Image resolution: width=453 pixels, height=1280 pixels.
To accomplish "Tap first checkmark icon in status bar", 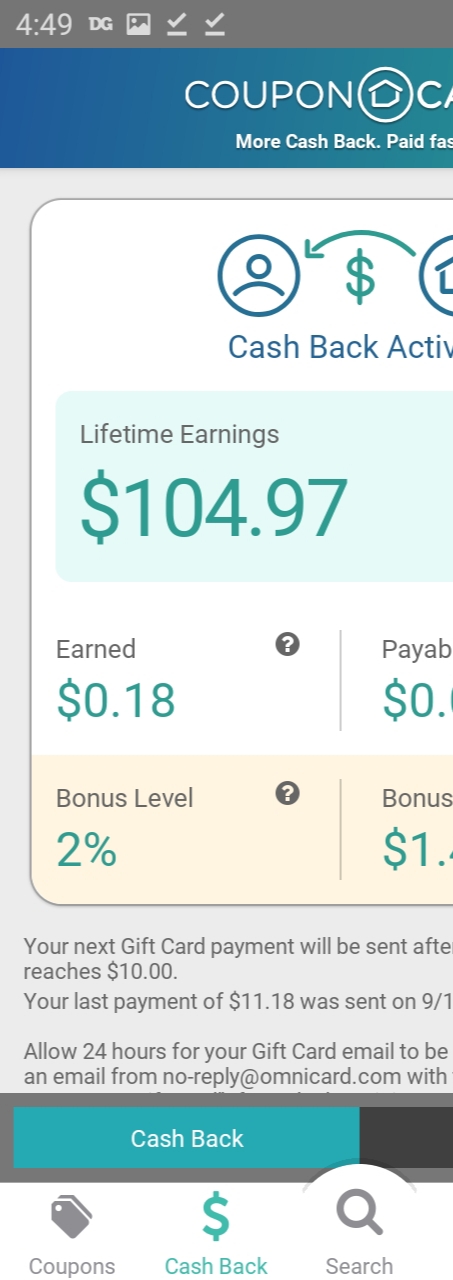I will coord(177,24).
